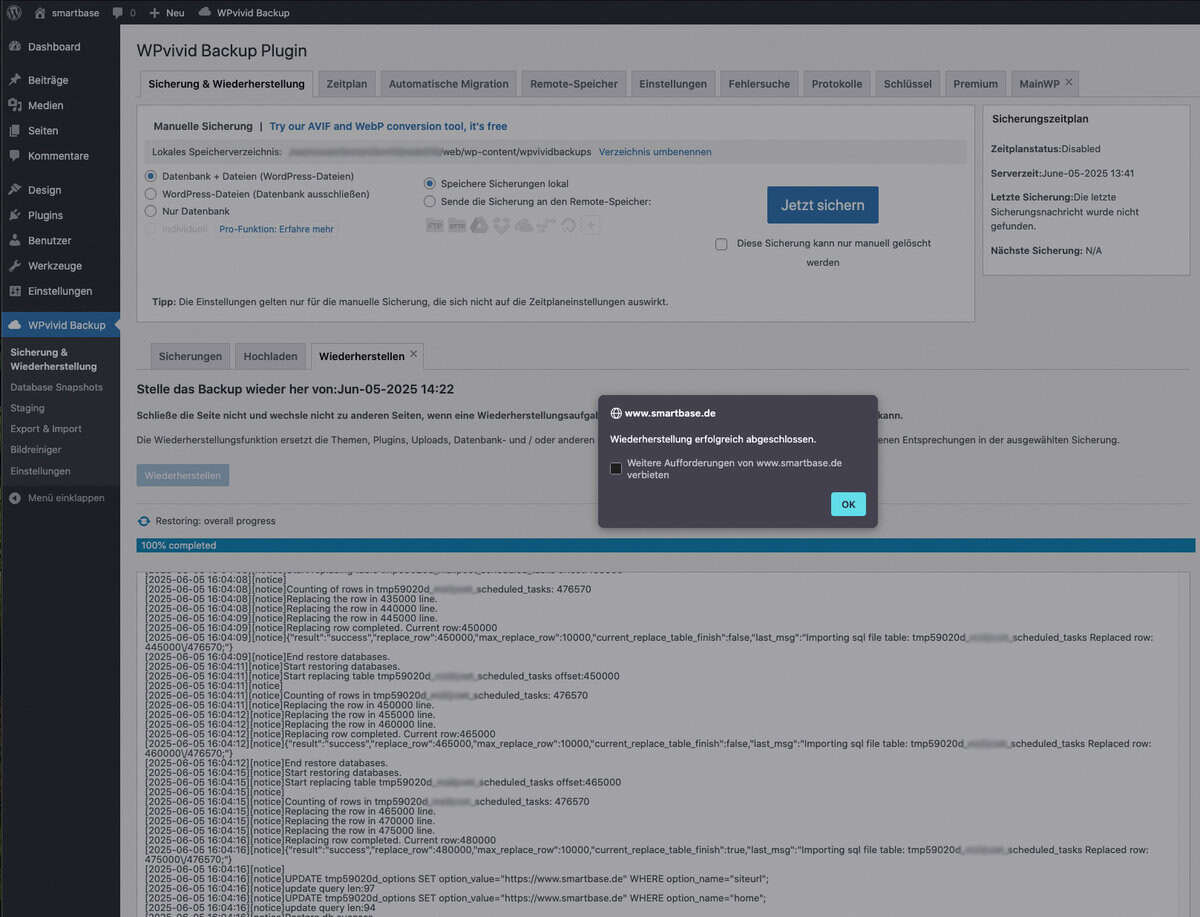1200x917 pixels.
Task: Switch to the Sicherungen sub-tab
Action: tap(190, 356)
